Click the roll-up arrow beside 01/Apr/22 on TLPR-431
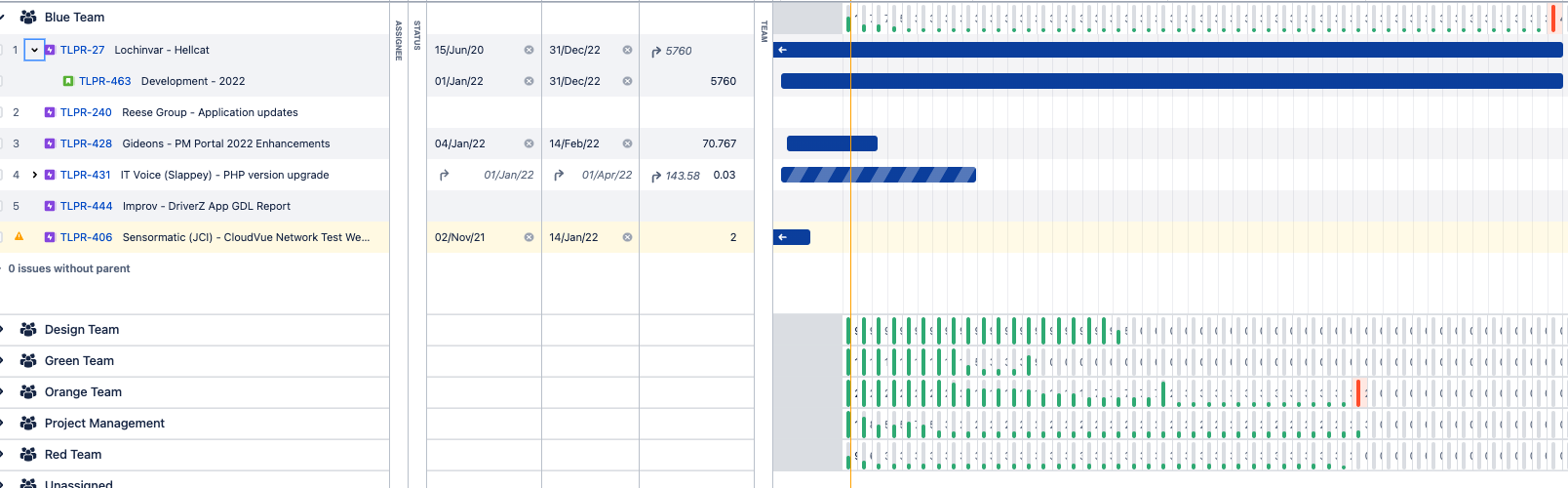The width and height of the screenshot is (1568, 488). click(559, 175)
